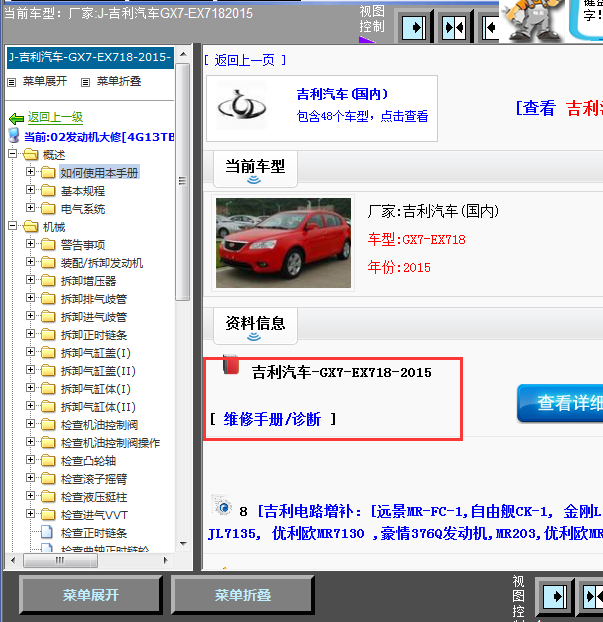Select 拆卸气缸盖(II) tree item
Screen dimensions: 603x622
(98, 371)
